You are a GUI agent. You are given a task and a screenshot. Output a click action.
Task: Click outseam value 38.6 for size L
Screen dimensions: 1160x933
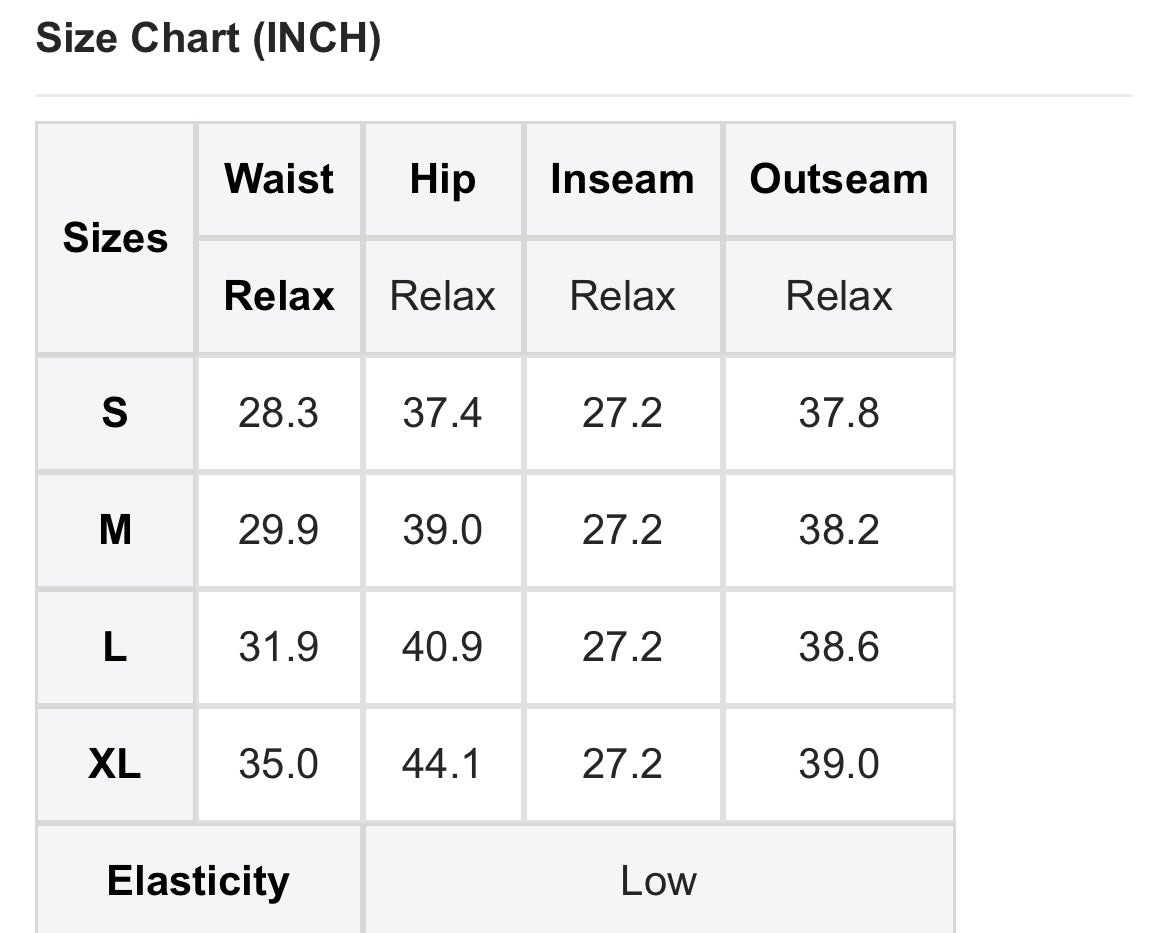(x=839, y=647)
